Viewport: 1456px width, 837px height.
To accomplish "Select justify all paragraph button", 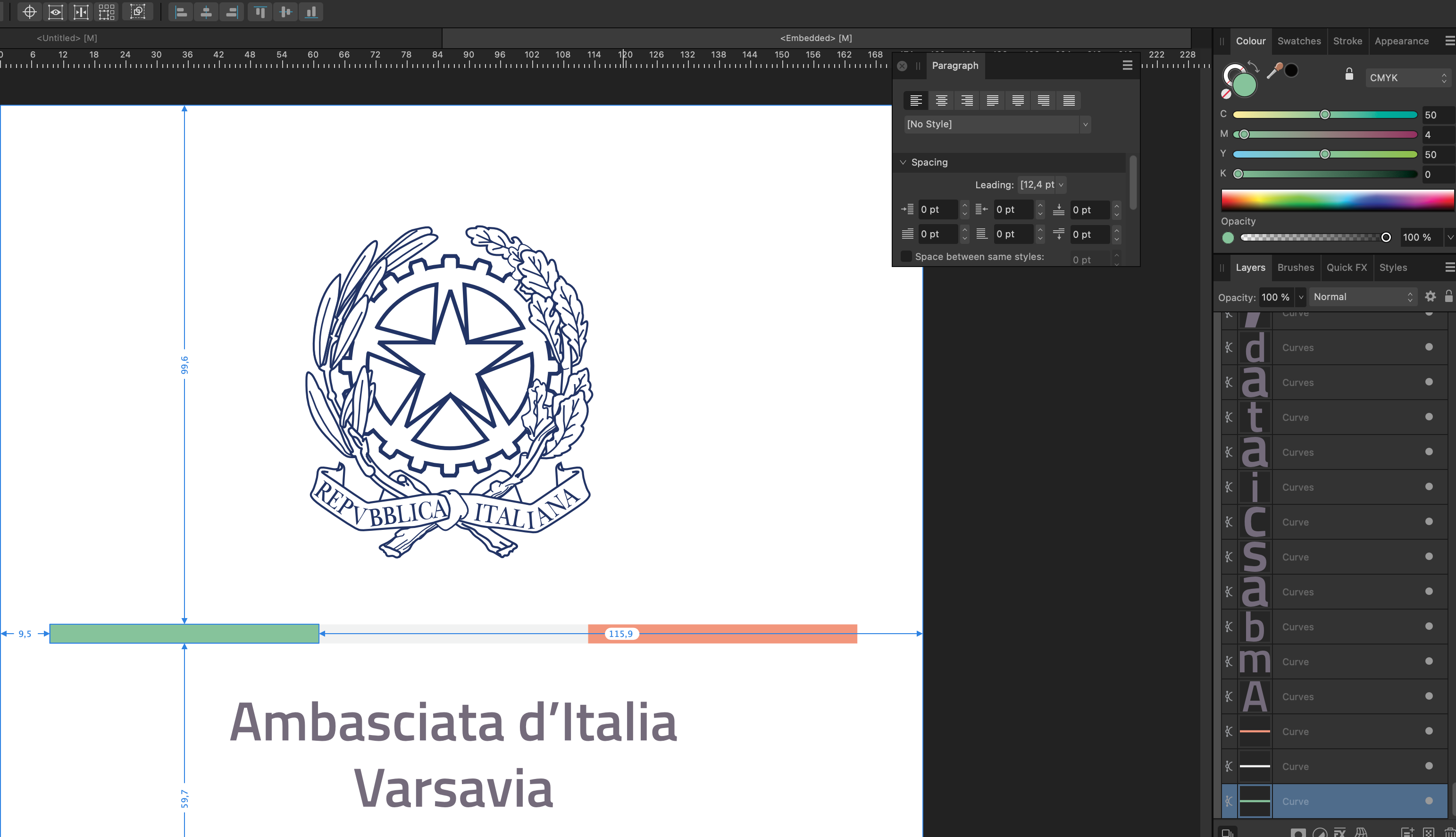I will [x=1069, y=100].
